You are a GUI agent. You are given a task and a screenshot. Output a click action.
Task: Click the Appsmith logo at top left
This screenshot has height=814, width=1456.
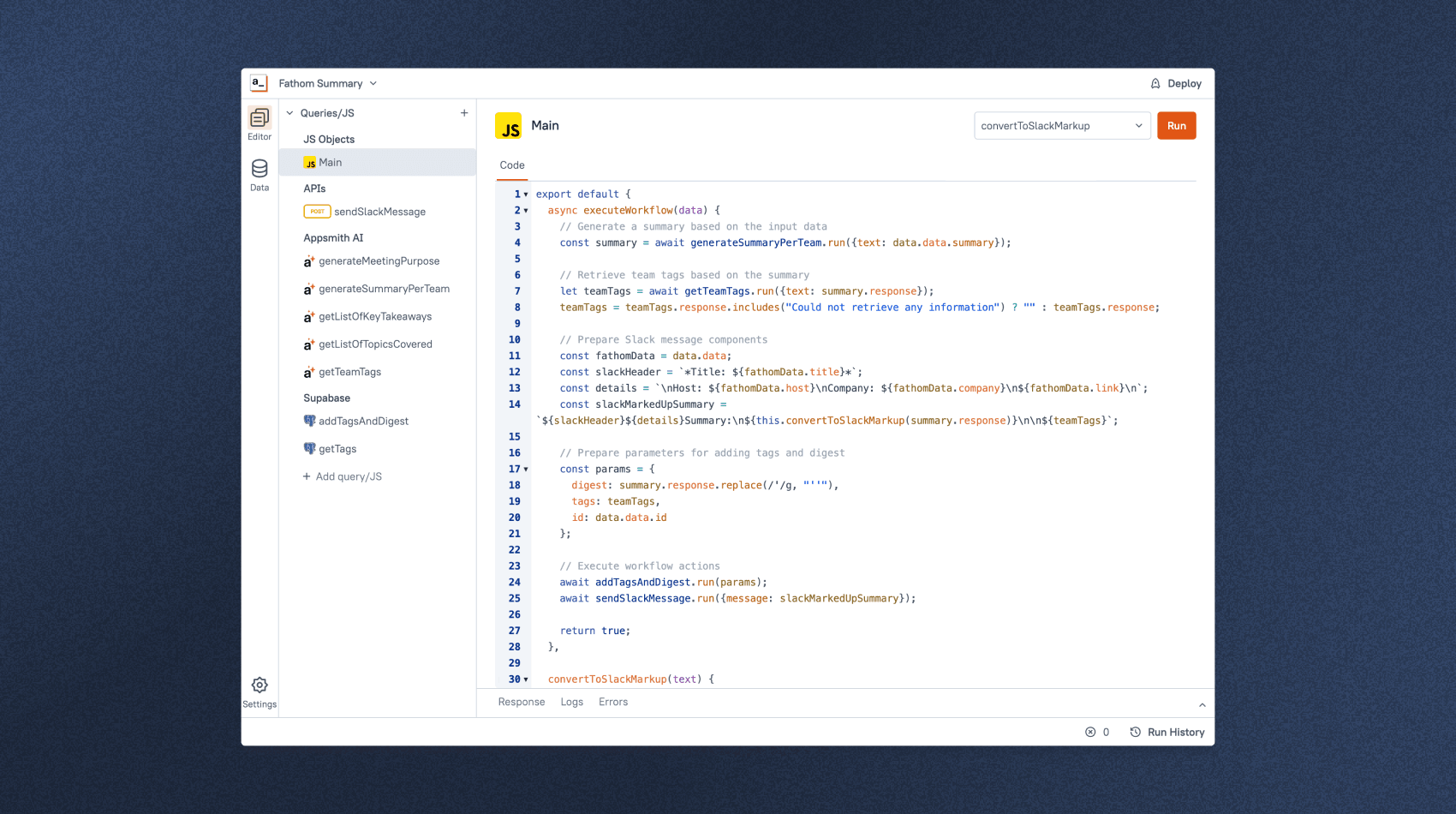click(258, 82)
